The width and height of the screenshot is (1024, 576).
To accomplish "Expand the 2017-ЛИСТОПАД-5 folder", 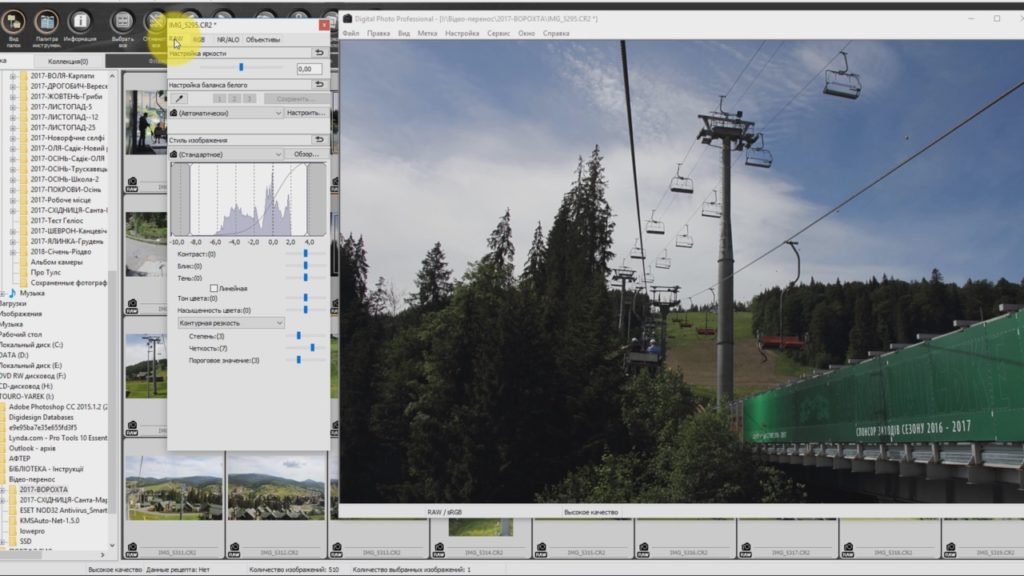I will [x=12, y=106].
